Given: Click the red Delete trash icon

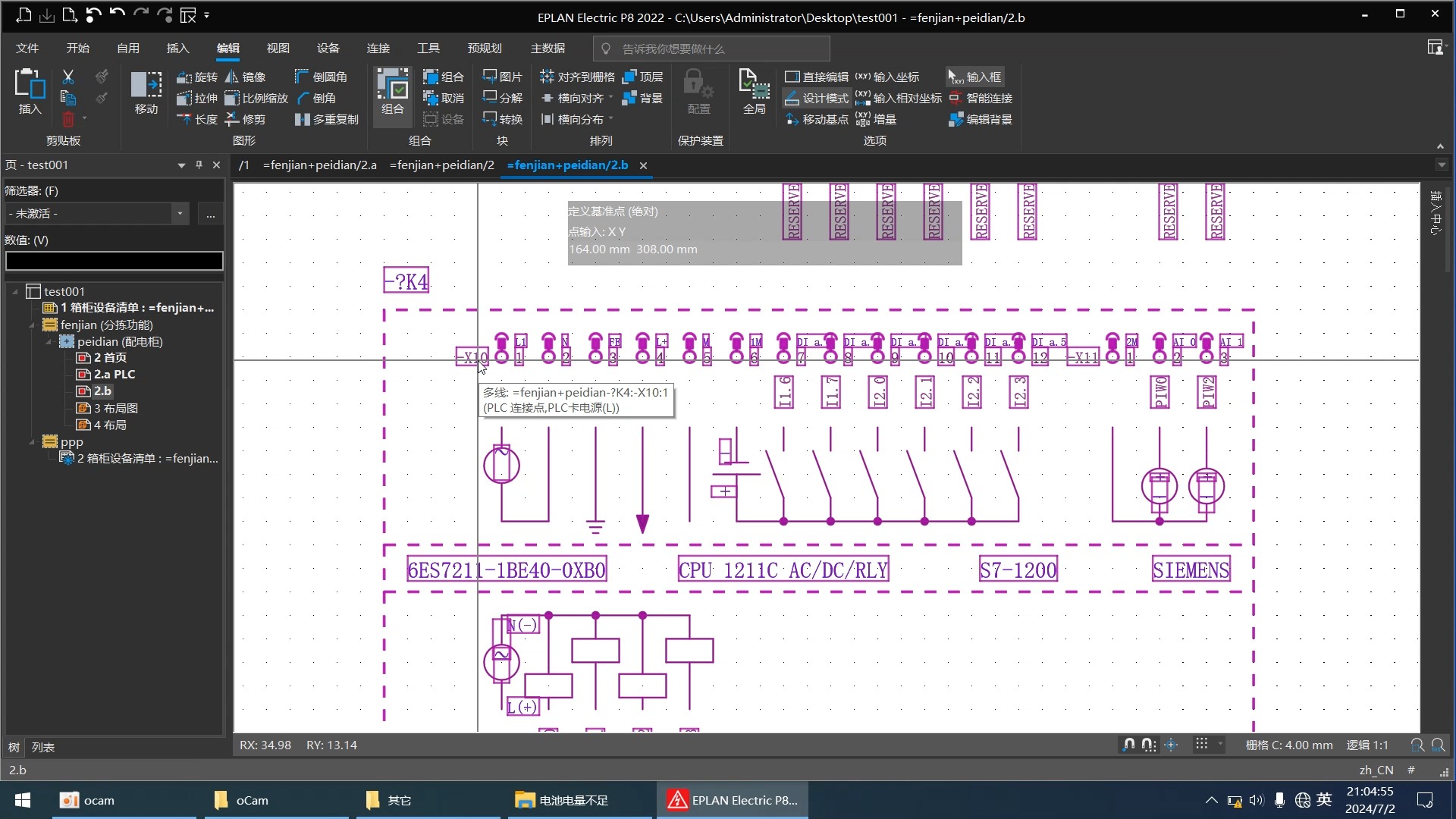Looking at the screenshot, I should click(x=68, y=119).
